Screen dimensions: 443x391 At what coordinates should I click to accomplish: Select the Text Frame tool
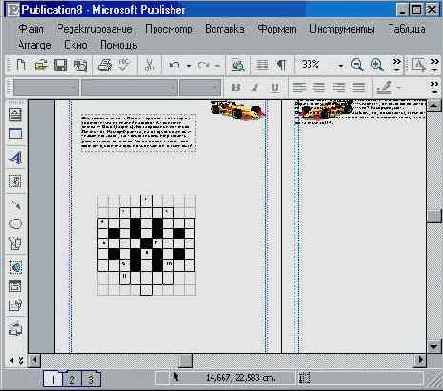click(15, 115)
